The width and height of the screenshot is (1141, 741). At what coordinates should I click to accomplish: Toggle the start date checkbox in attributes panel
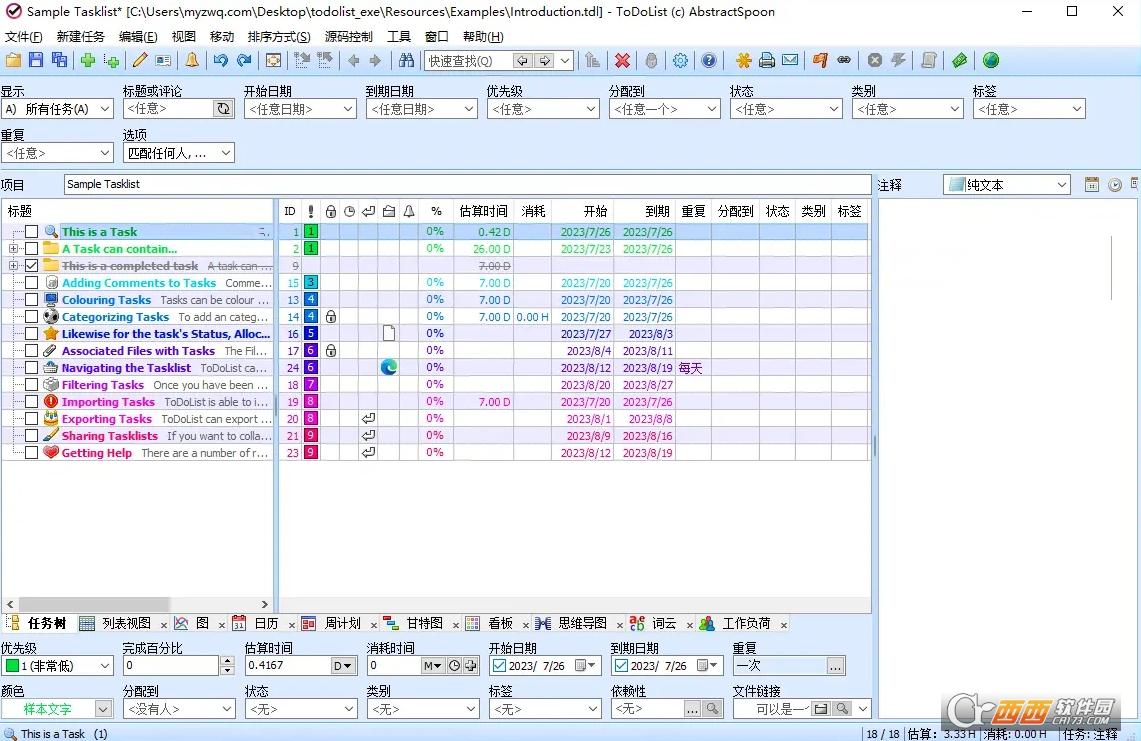[499, 665]
